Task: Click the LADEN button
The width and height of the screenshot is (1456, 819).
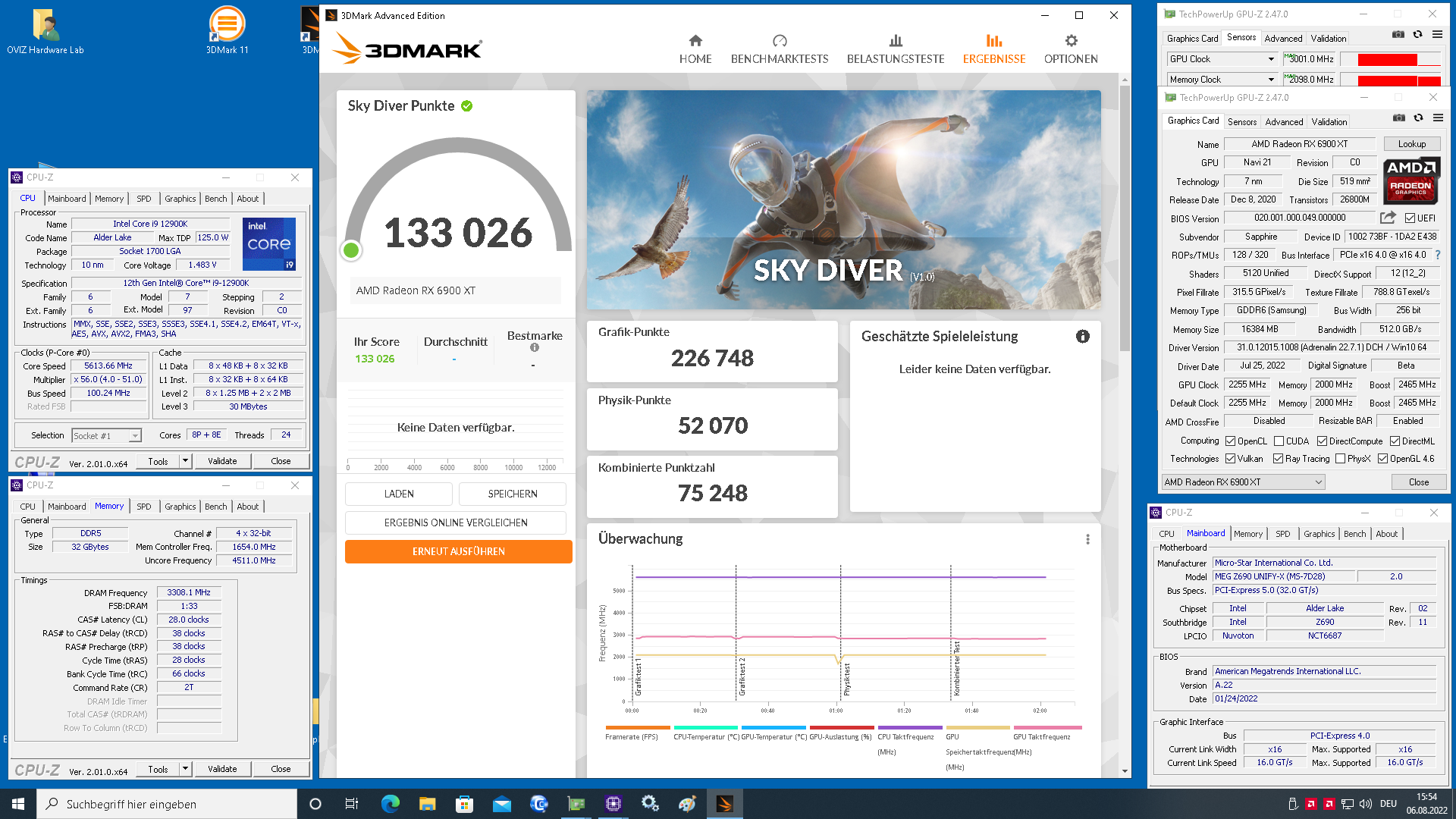Action: [399, 494]
